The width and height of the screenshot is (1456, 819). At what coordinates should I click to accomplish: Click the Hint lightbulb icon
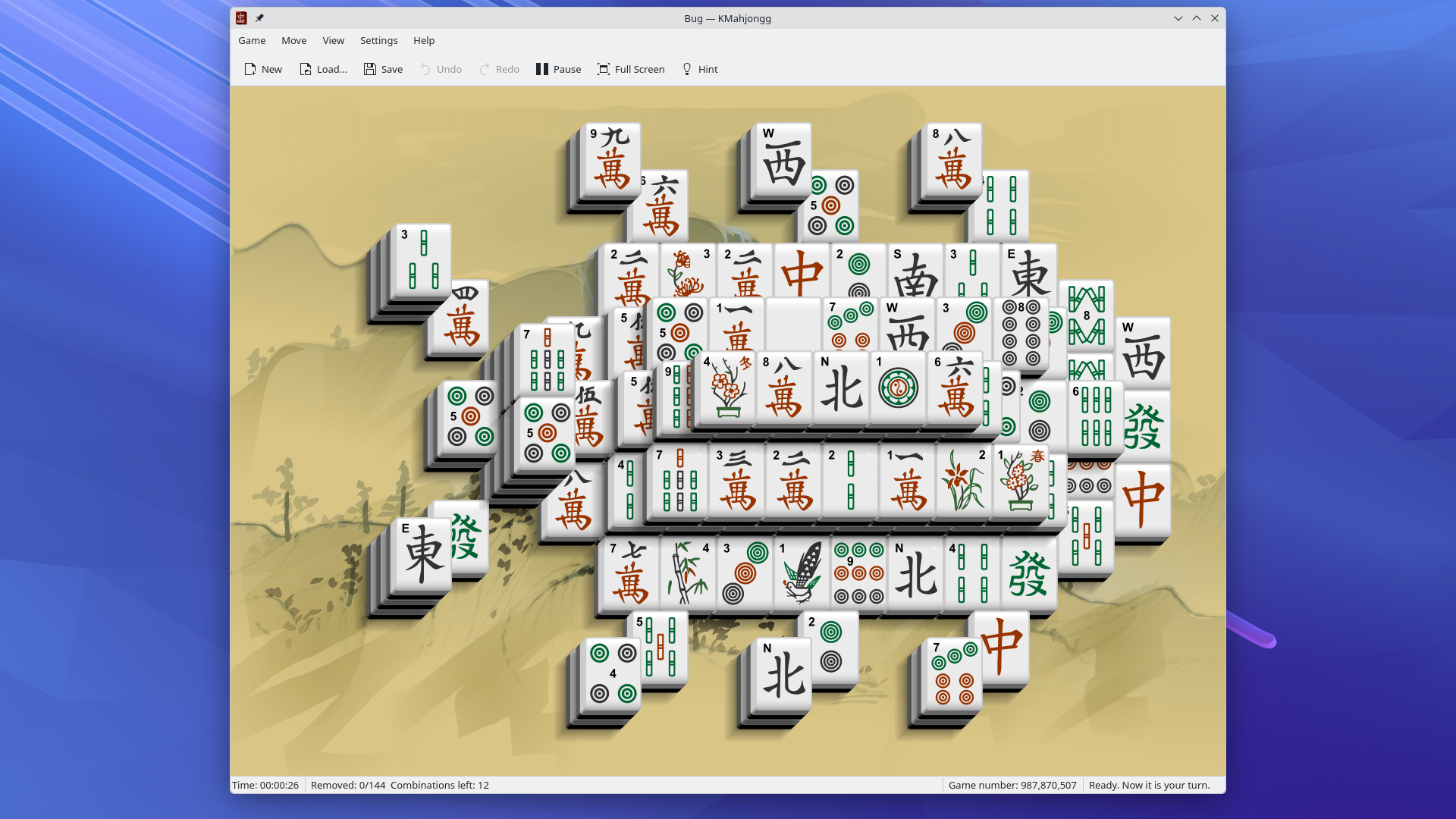[687, 69]
